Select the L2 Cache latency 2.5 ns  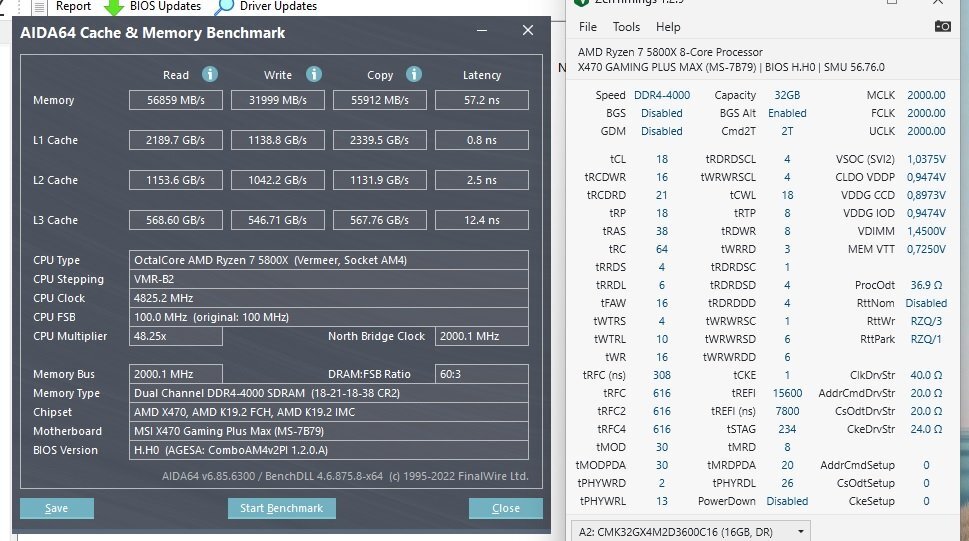[482, 180]
